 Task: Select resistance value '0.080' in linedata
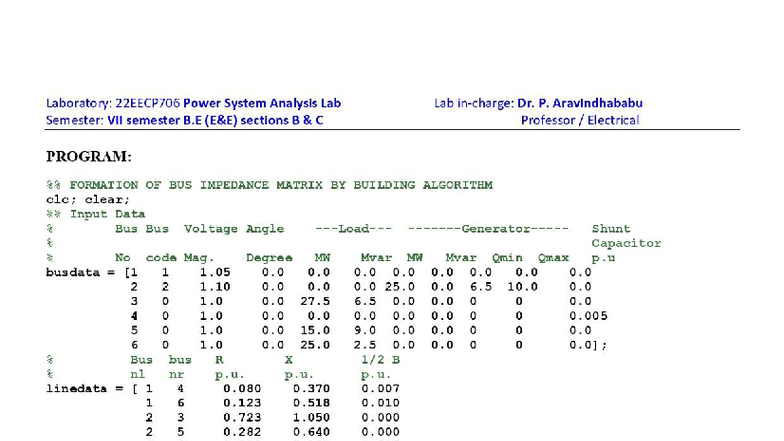tap(242, 389)
